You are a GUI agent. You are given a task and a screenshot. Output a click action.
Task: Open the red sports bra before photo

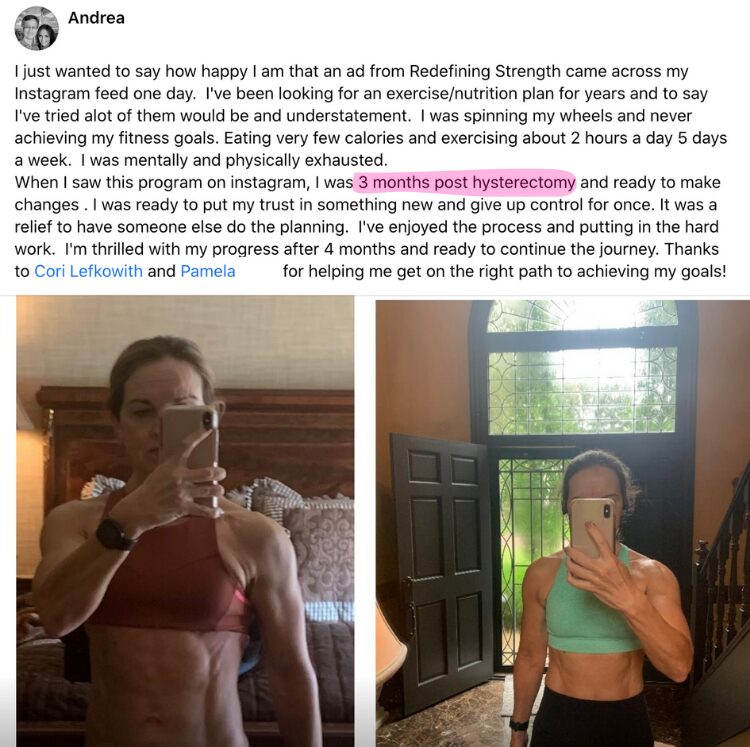(x=185, y=521)
